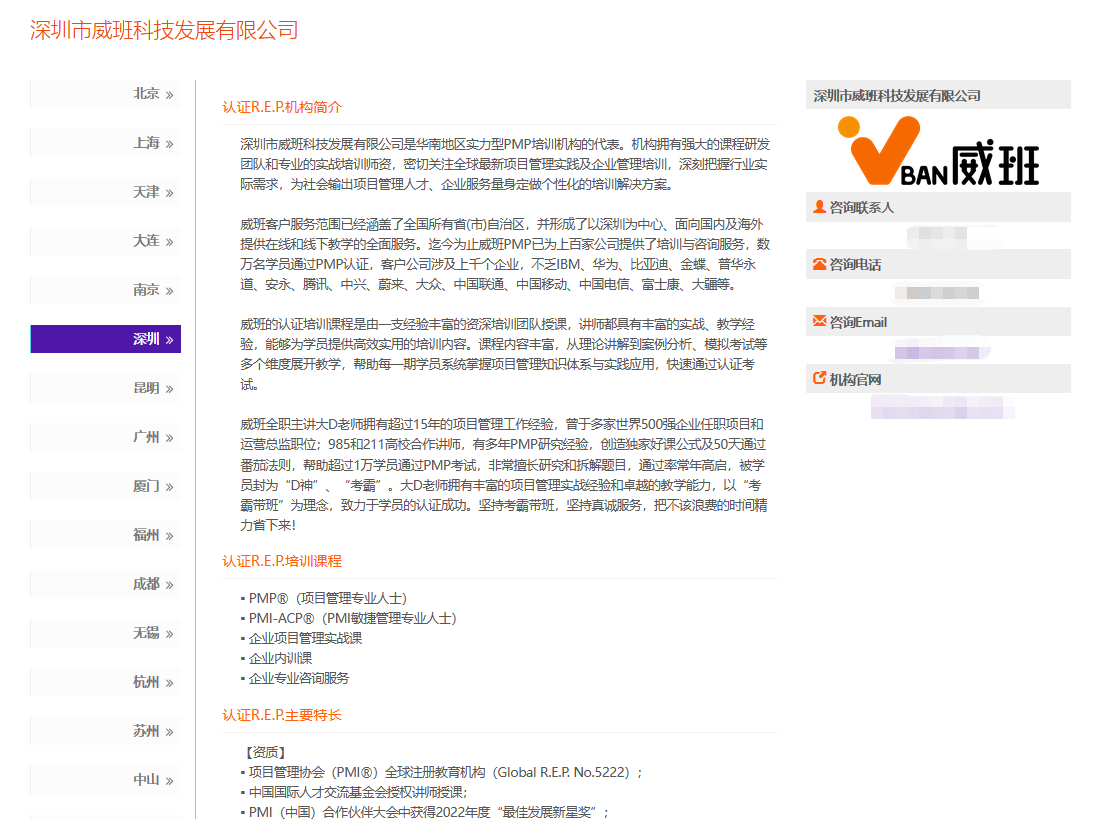Click heading 认证R.E.P.培训课程
The image size is (1105, 819).
click(282, 561)
